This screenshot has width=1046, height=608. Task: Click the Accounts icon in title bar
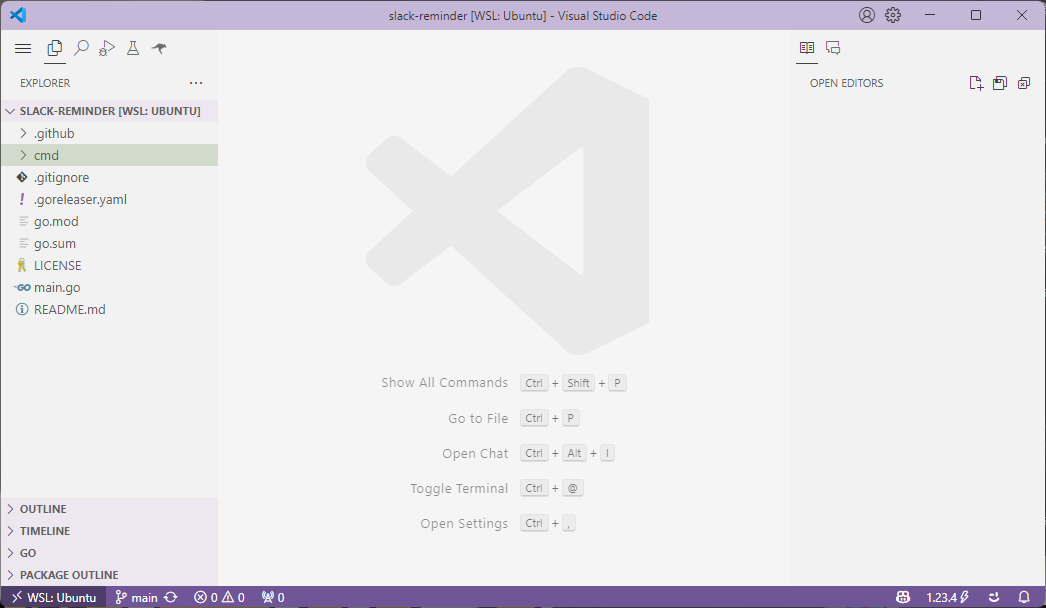(x=867, y=15)
